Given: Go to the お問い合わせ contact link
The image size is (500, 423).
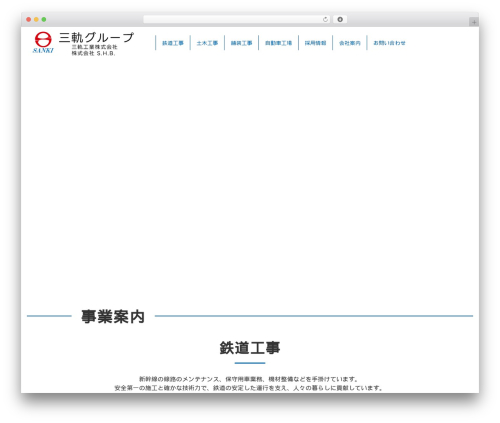Looking at the screenshot, I should click(389, 43).
